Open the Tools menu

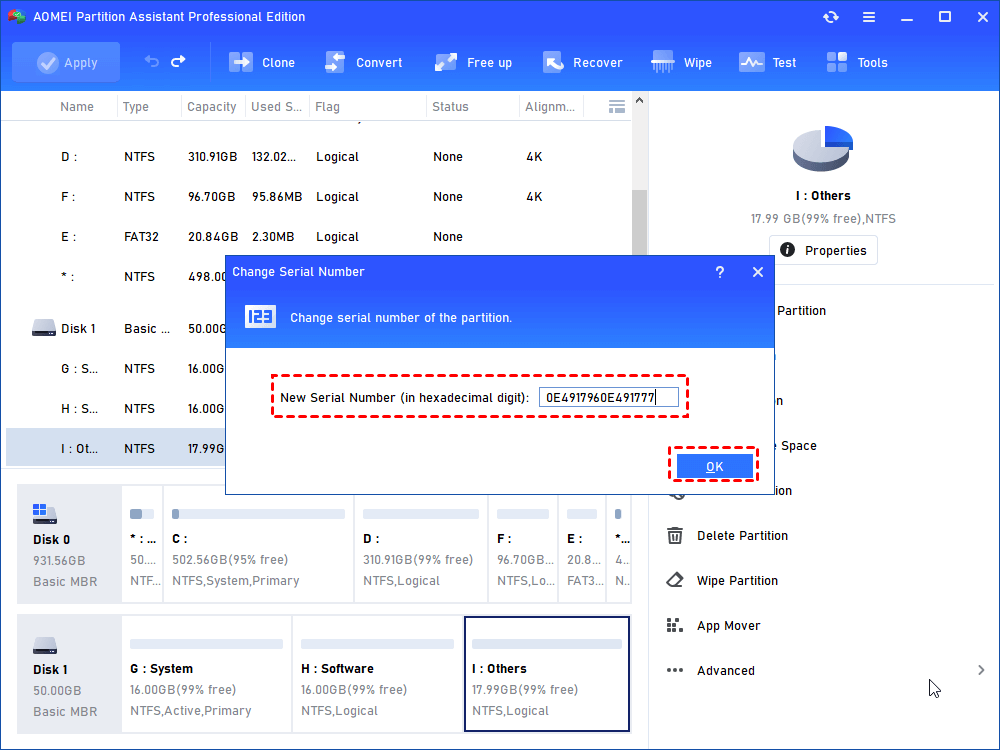tap(857, 62)
